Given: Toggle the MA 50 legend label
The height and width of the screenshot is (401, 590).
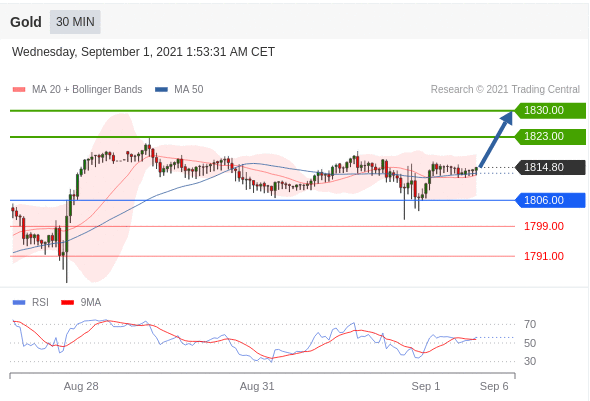Looking at the screenshot, I should (x=189, y=90).
